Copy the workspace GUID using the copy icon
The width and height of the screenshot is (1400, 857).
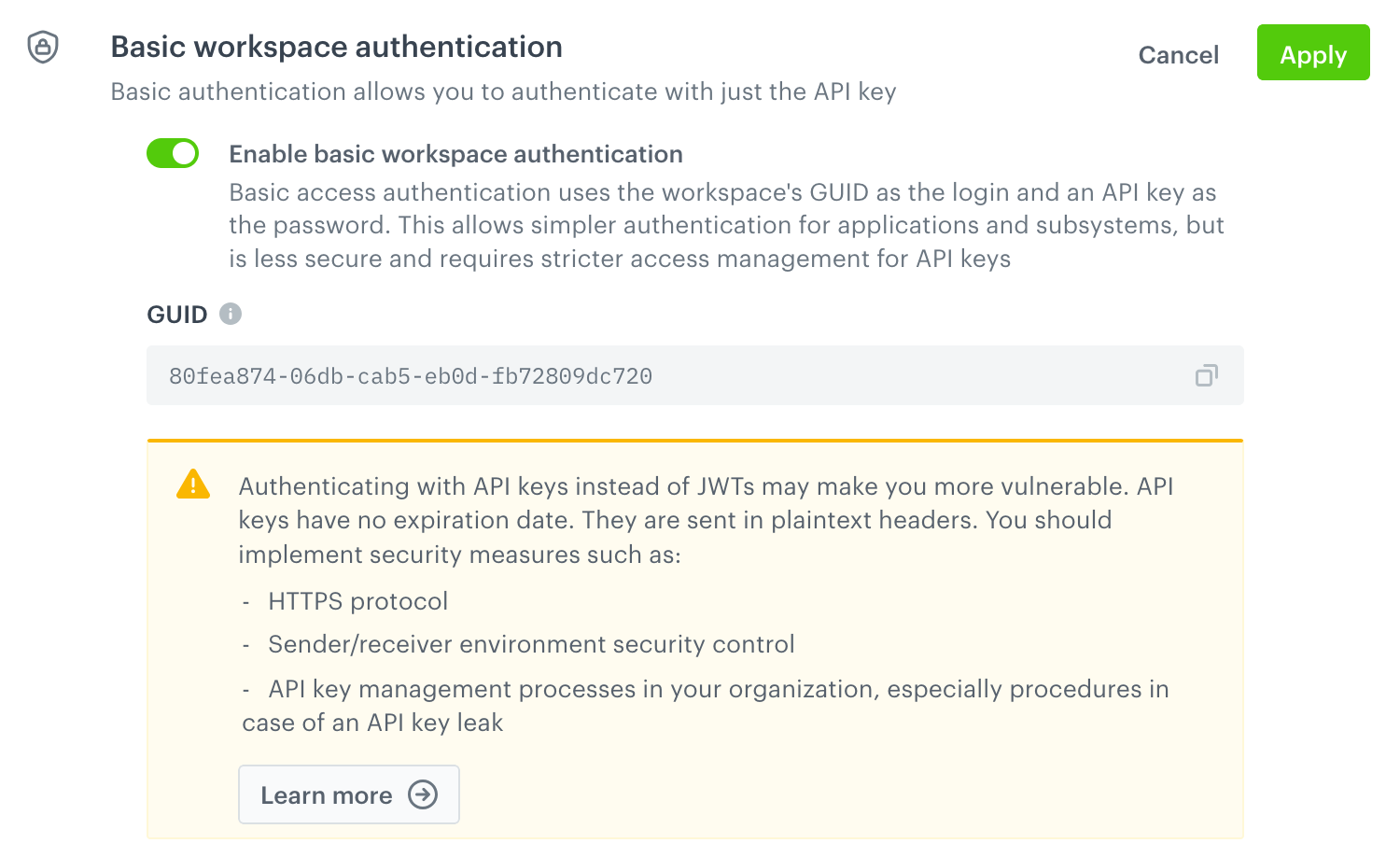click(x=1206, y=375)
